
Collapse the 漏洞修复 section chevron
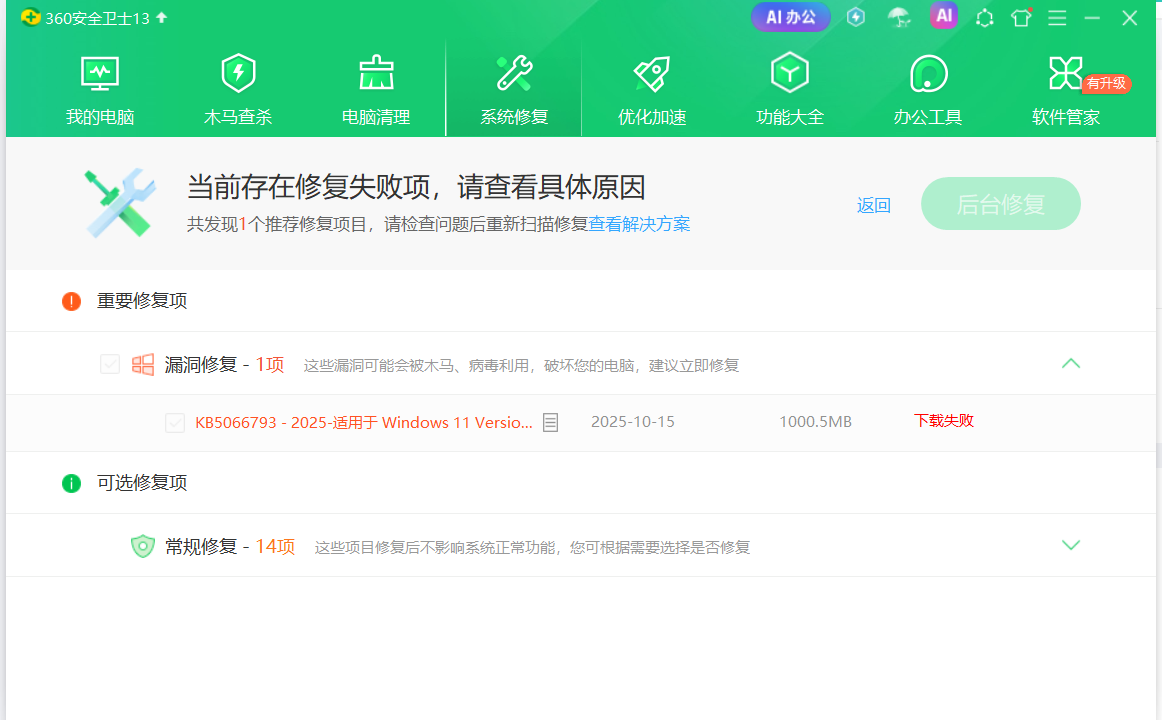(x=1071, y=364)
